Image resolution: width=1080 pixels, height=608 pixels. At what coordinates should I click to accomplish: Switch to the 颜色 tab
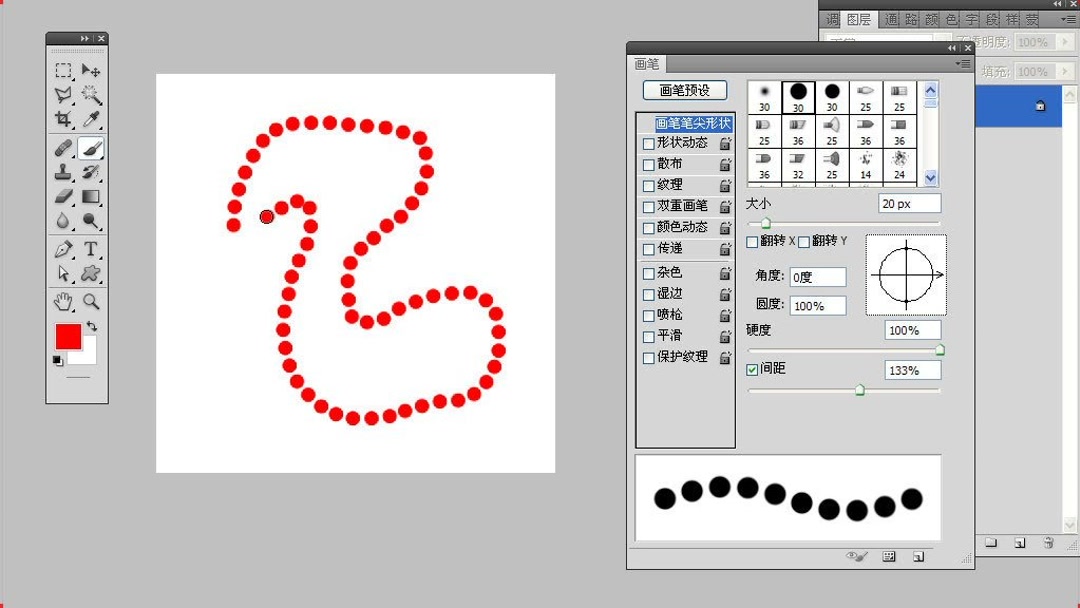pos(930,17)
